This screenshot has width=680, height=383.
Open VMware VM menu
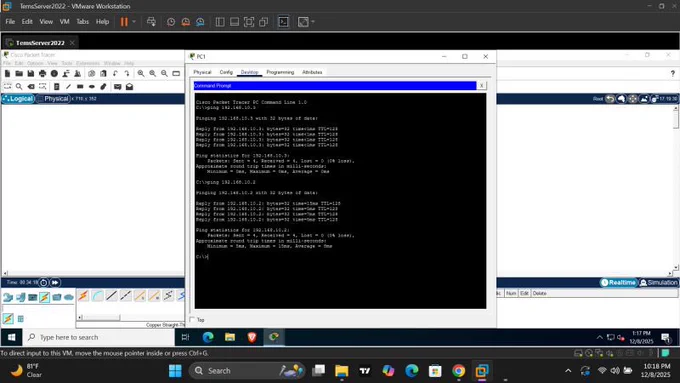(x=64, y=22)
